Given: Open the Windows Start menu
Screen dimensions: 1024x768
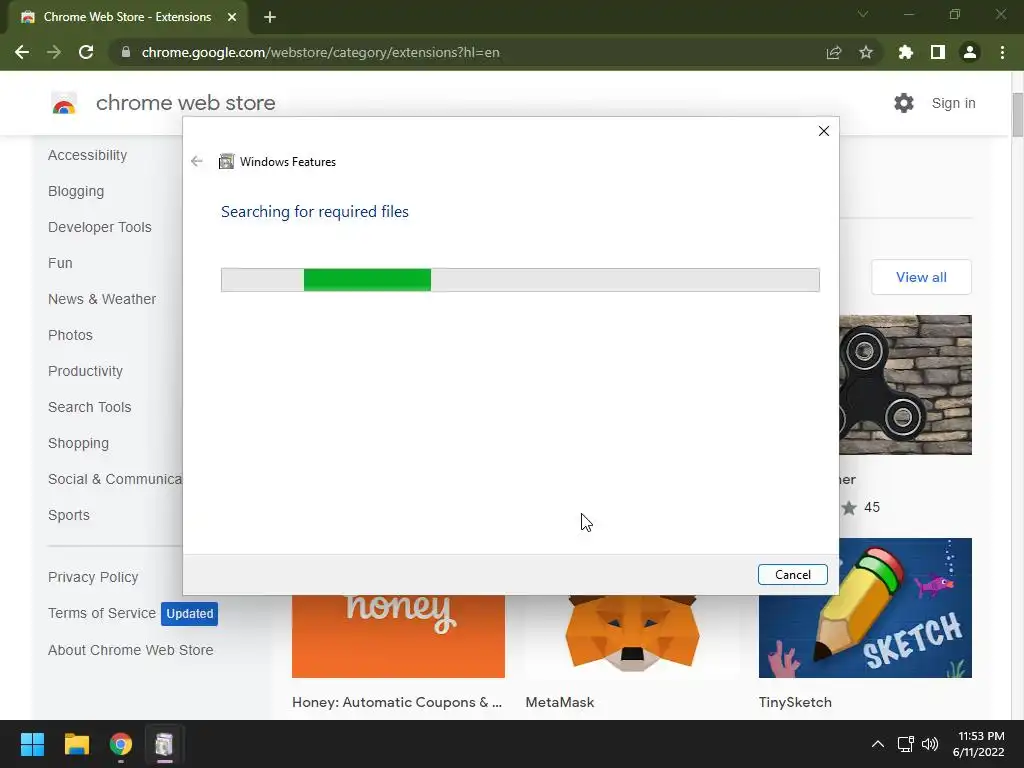Looking at the screenshot, I should coord(32,744).
